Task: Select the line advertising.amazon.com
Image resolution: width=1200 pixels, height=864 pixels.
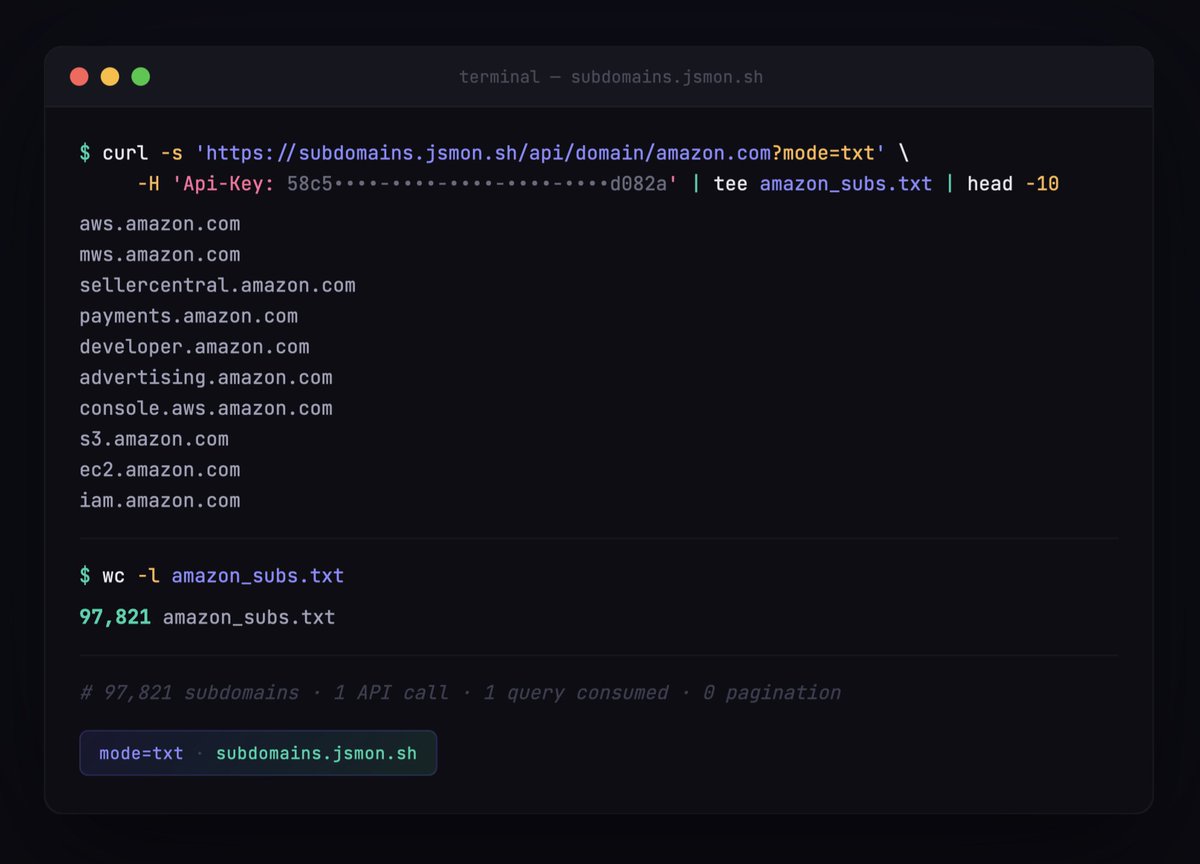Action: tap(206, 378)
